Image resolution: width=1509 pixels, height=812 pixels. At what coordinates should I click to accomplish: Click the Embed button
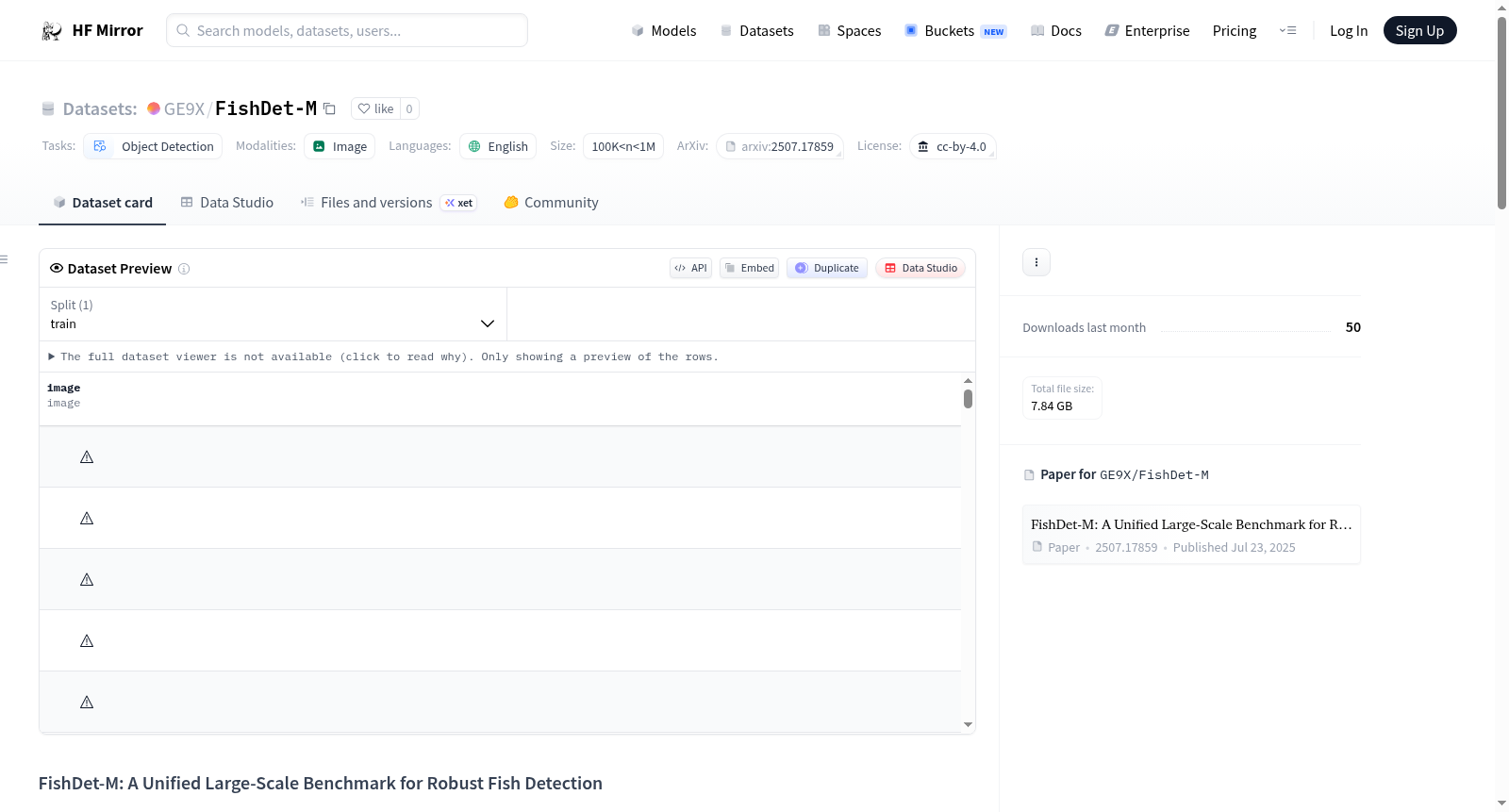pyautogui.click(x=749, y=268)
